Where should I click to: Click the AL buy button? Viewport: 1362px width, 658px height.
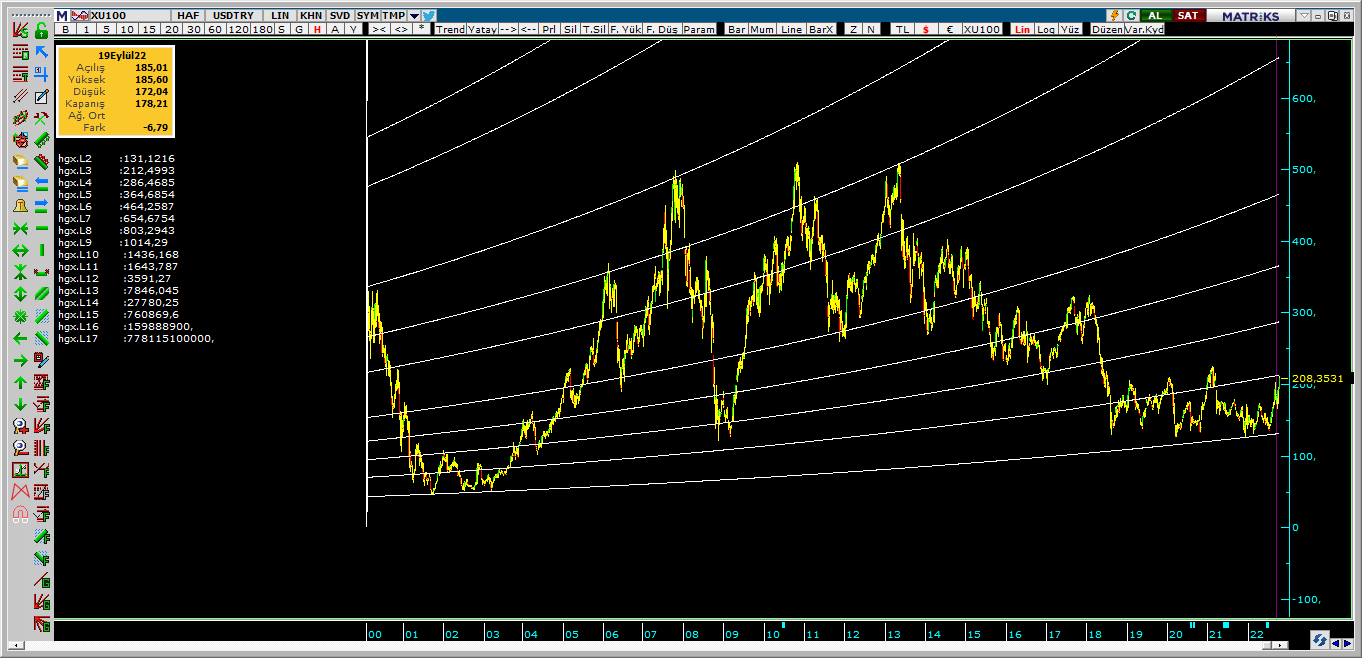tap(1155, 15)
